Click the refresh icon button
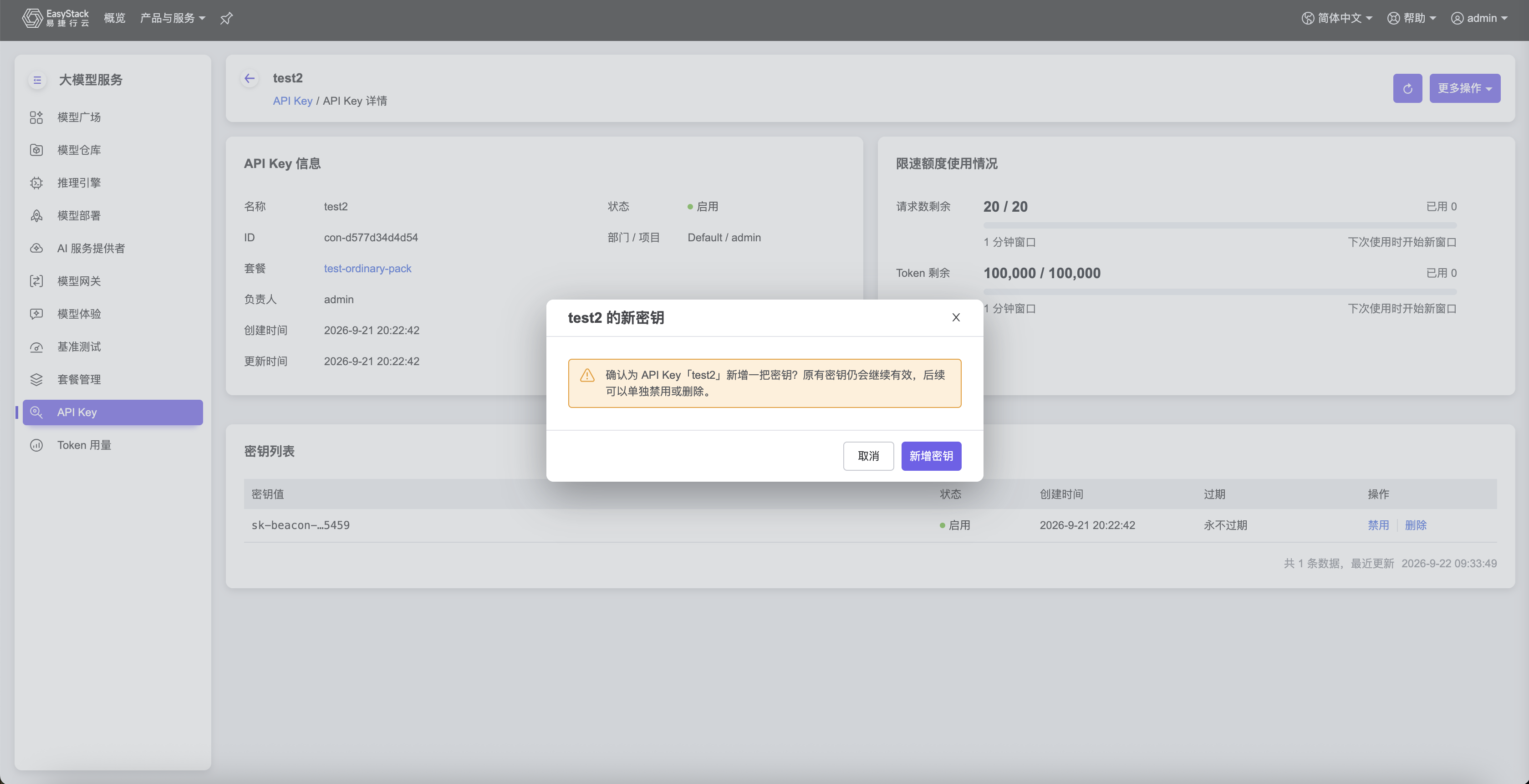 [1407, 88]
